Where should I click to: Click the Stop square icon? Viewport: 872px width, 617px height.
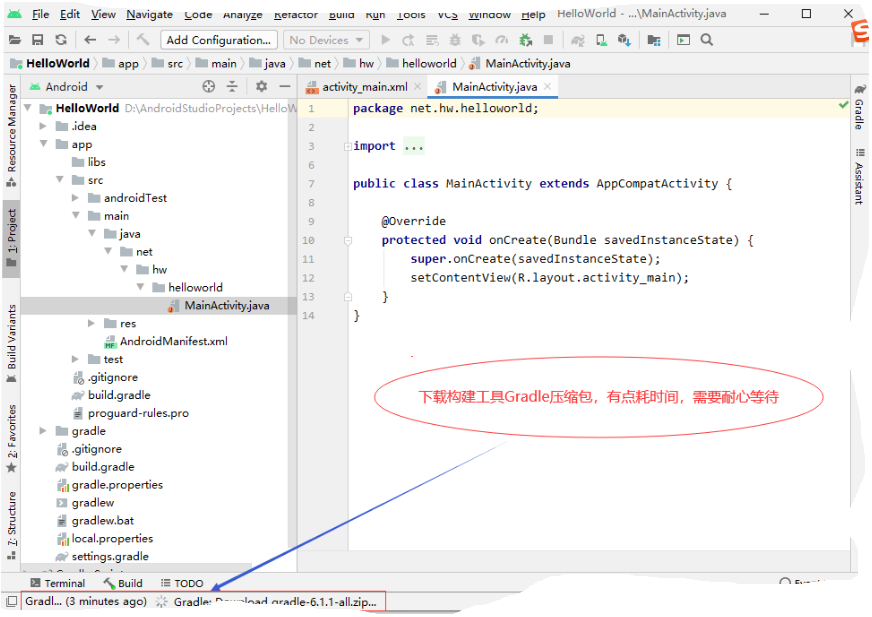click(x=548, y=40)
